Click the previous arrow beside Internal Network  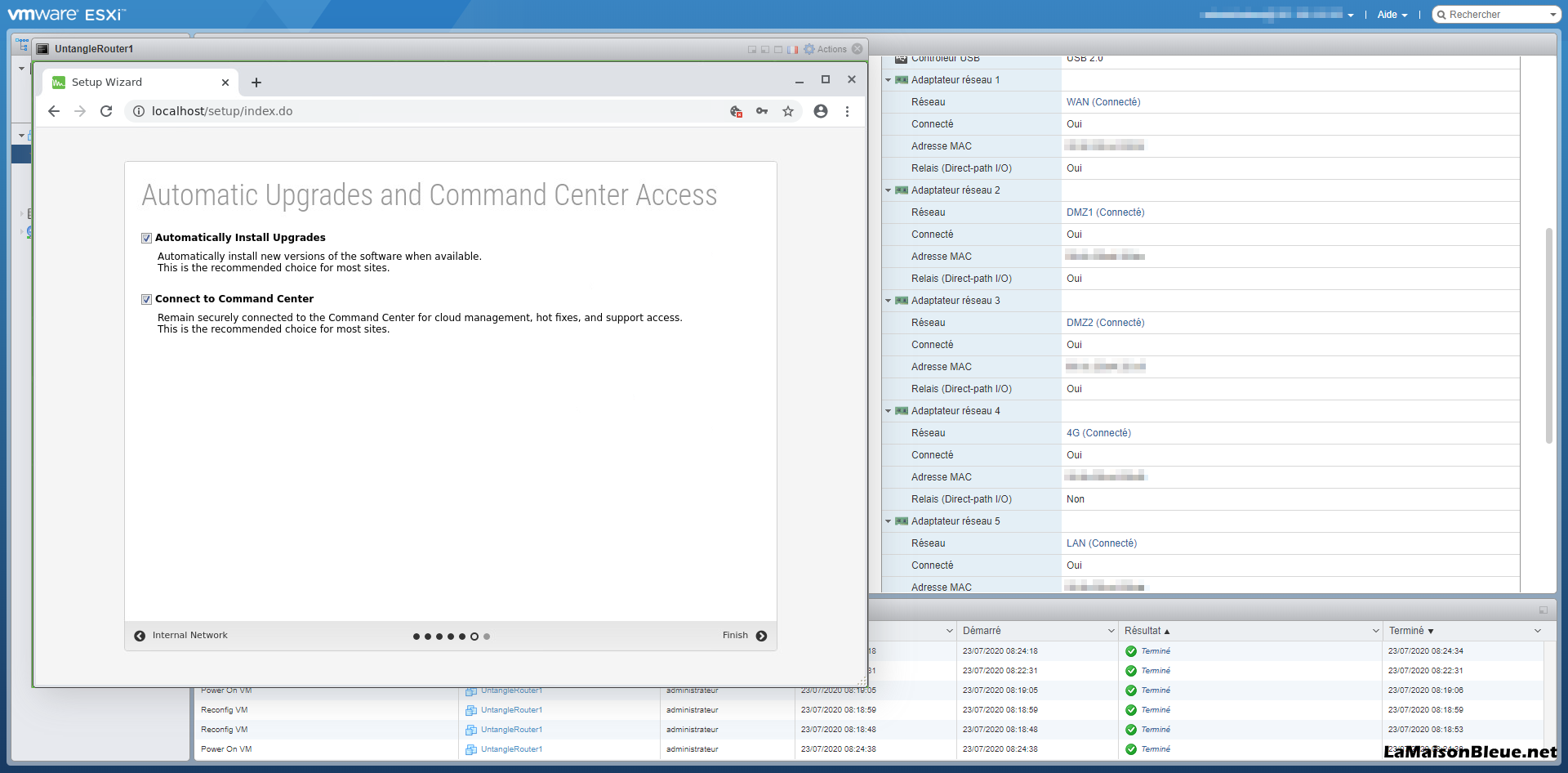pos(140,636)
